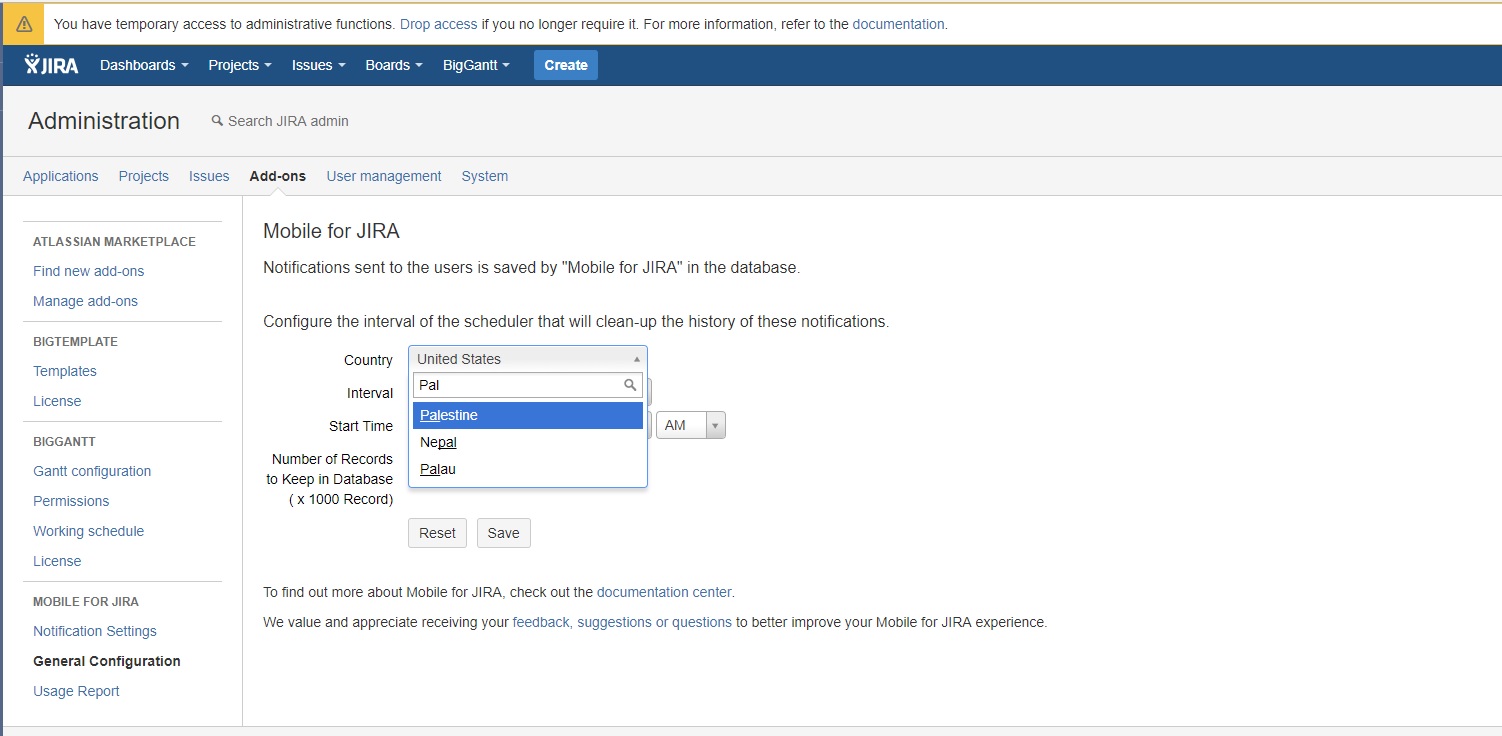This screenshot has width=1502, height=736.
Task: Open Notification Settings in sidebar
Action: click(x=95, y=631)
